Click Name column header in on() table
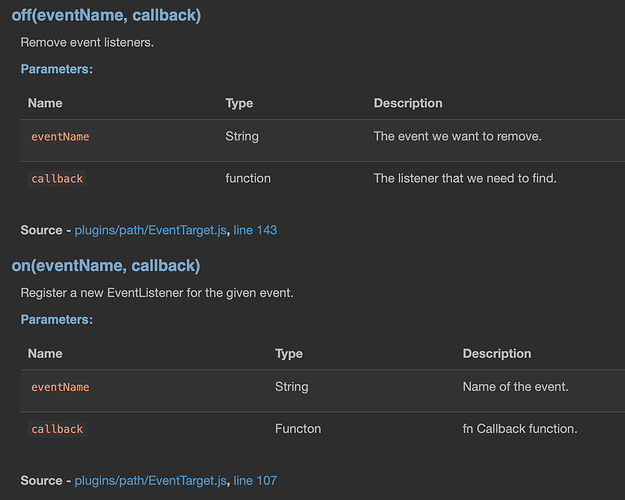625x500 pixels. [x=45, y=353]
